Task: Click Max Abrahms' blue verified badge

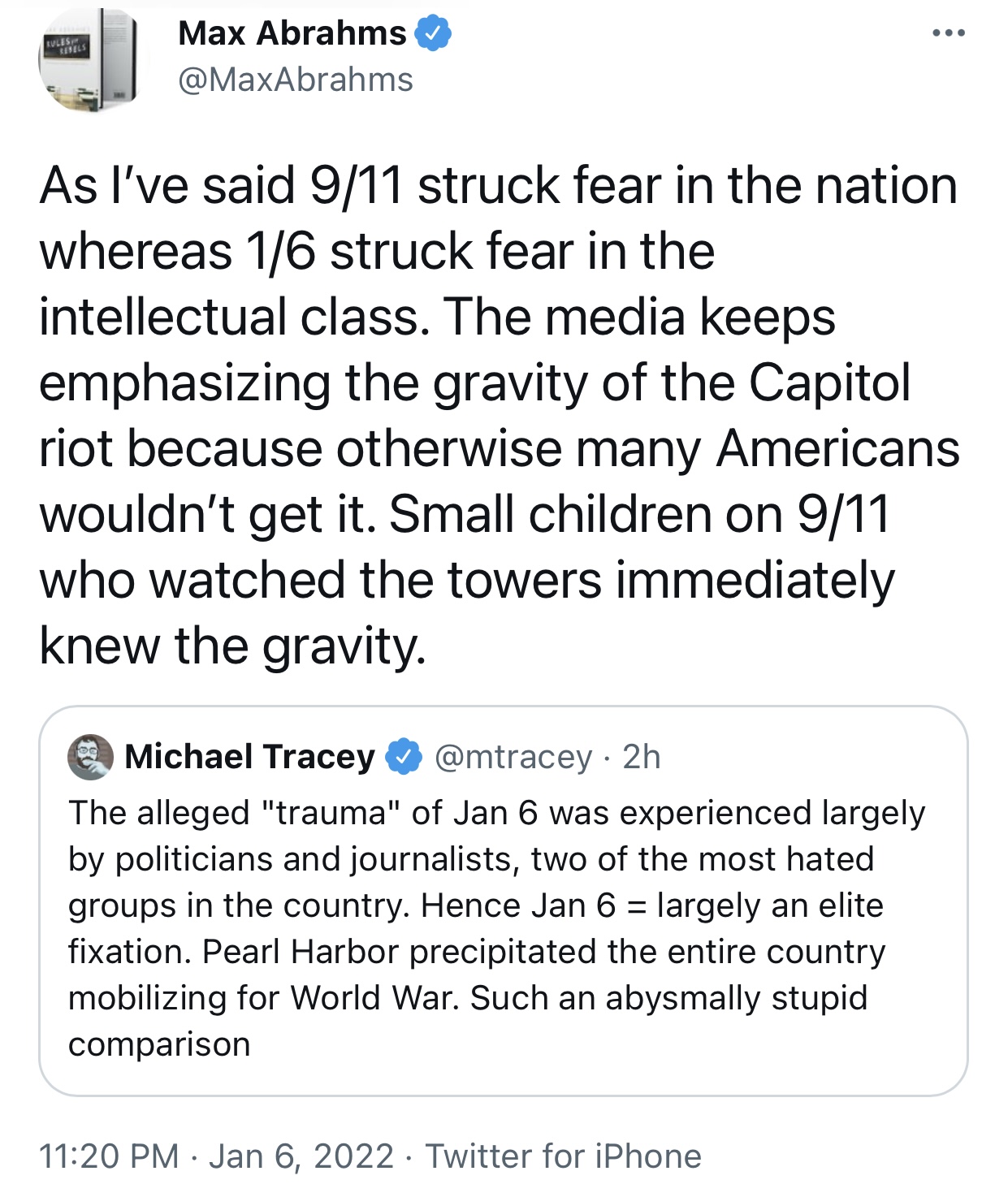Action: click(x=433, y=34)
